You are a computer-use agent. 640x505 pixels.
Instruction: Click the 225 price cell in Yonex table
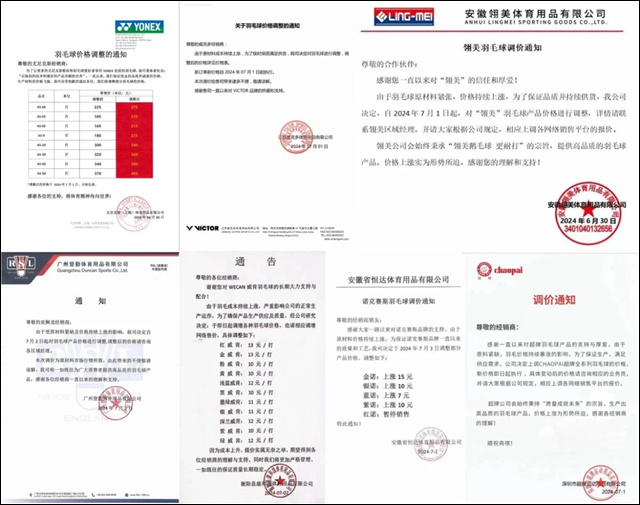98,107
